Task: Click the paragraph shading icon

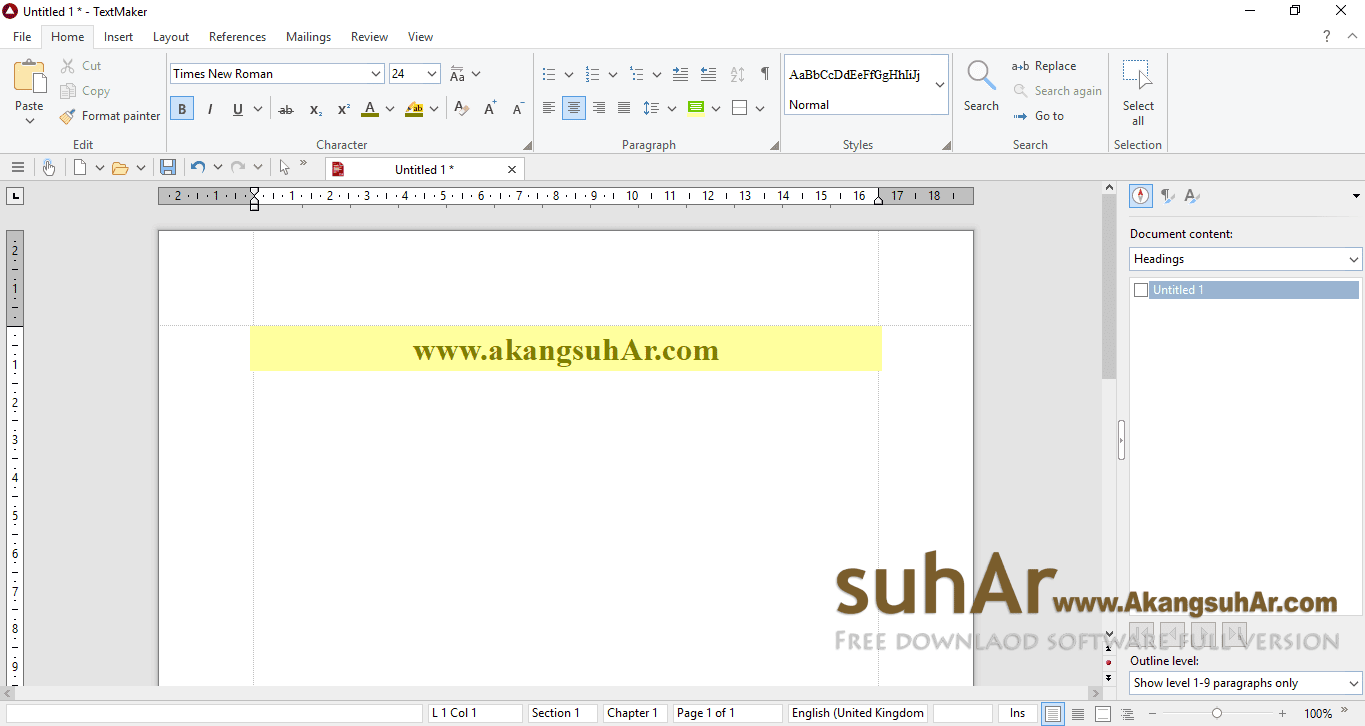Action: 696,108
